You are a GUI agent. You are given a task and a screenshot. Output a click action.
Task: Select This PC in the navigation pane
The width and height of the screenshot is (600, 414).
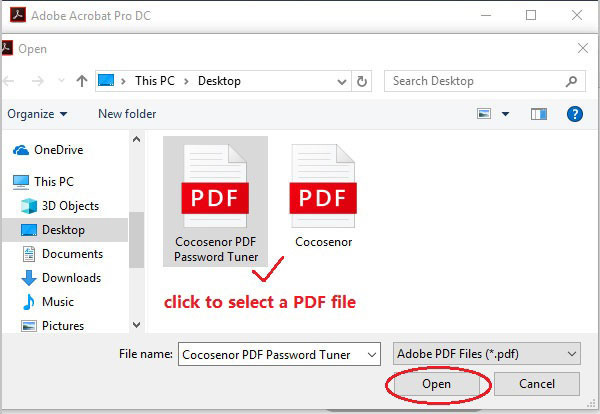[x=54, y=181]
